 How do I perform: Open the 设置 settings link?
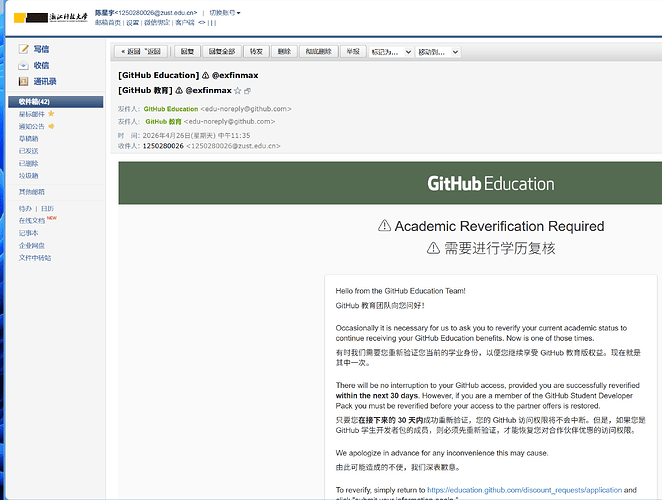pyautogui.click(x=133, y=23)
